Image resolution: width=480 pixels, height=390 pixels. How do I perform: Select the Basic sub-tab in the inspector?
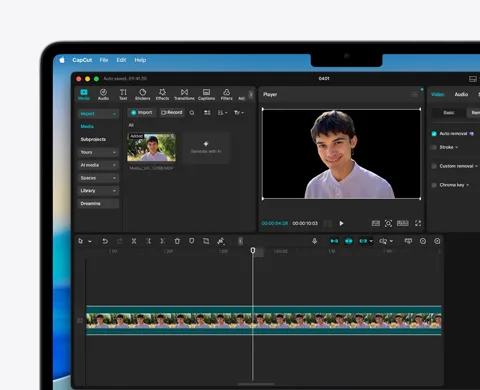coord(449,113)
